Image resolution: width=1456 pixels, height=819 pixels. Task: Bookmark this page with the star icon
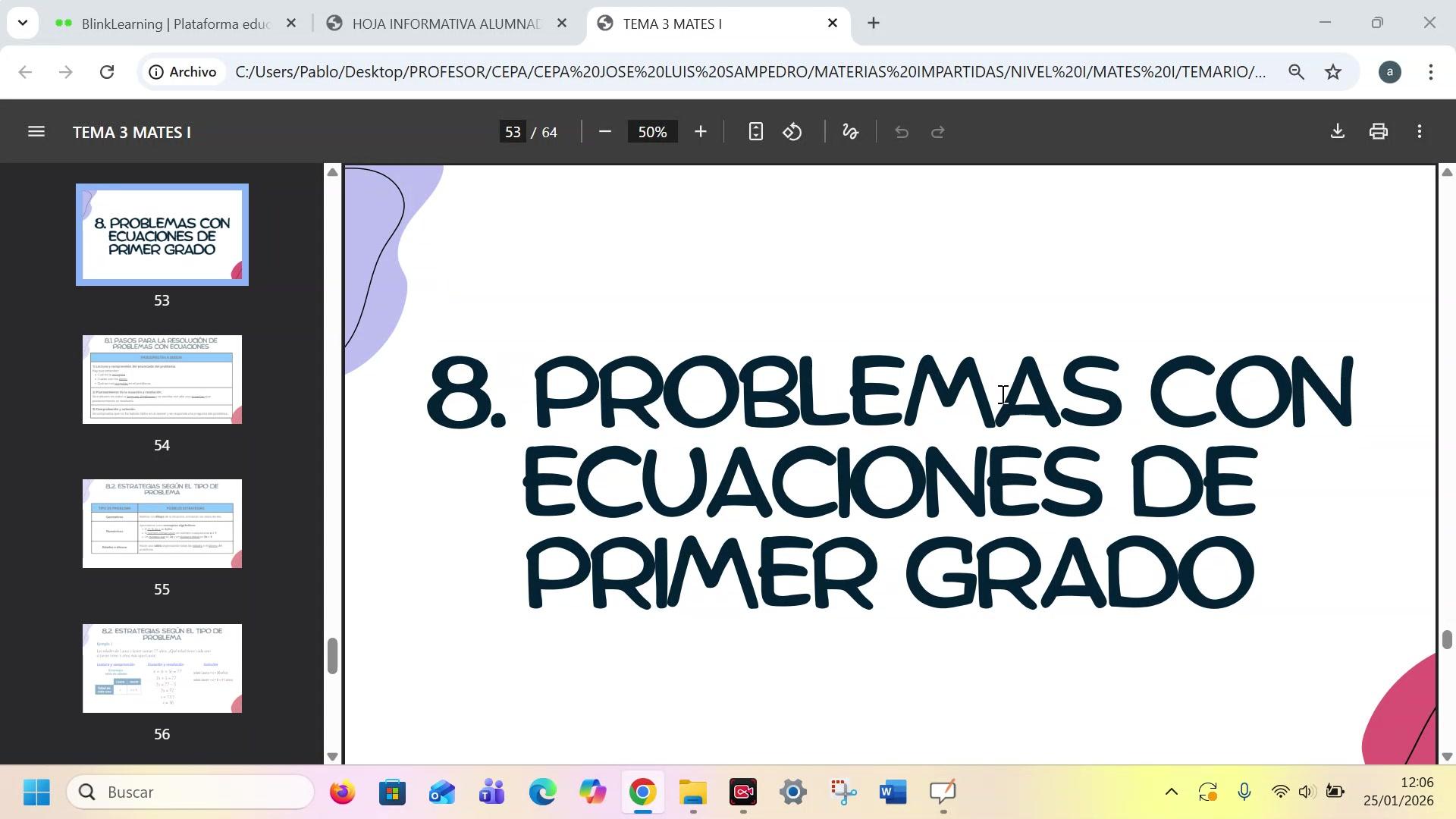1332,72
